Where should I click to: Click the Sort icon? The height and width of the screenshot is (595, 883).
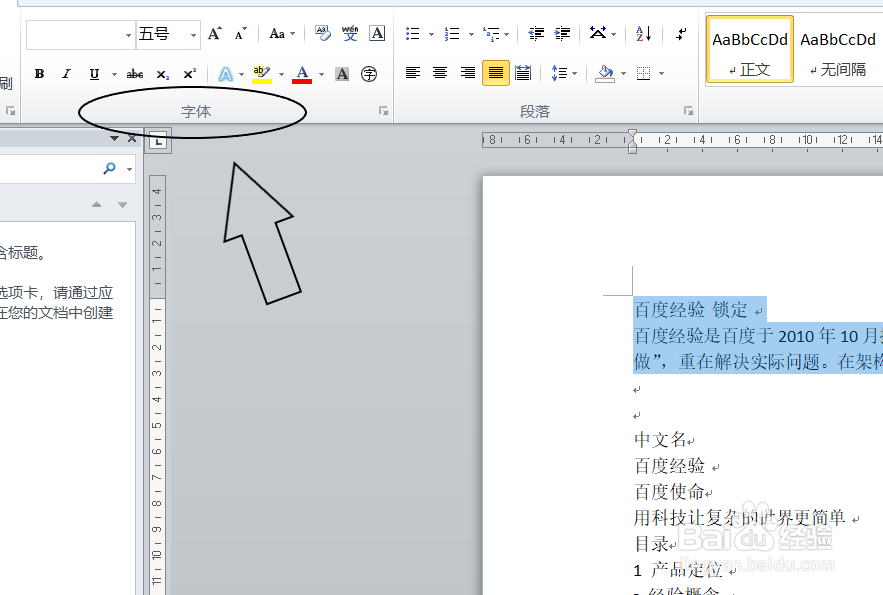pos(644,34)
